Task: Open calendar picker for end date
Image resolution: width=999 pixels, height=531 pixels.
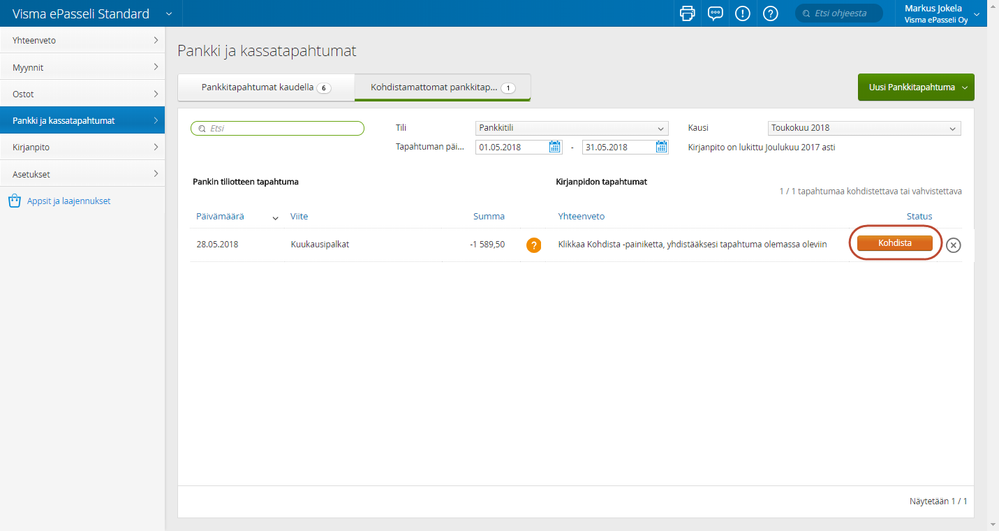Action: coord(661,147)
